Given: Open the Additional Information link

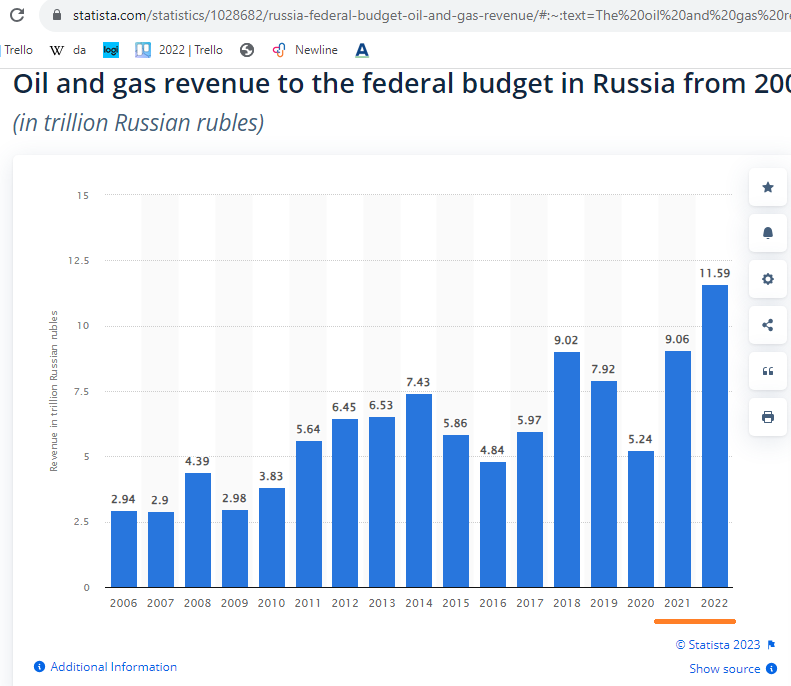Looking at the screenshot, I should pyautogui.click(x=114, y=667).
